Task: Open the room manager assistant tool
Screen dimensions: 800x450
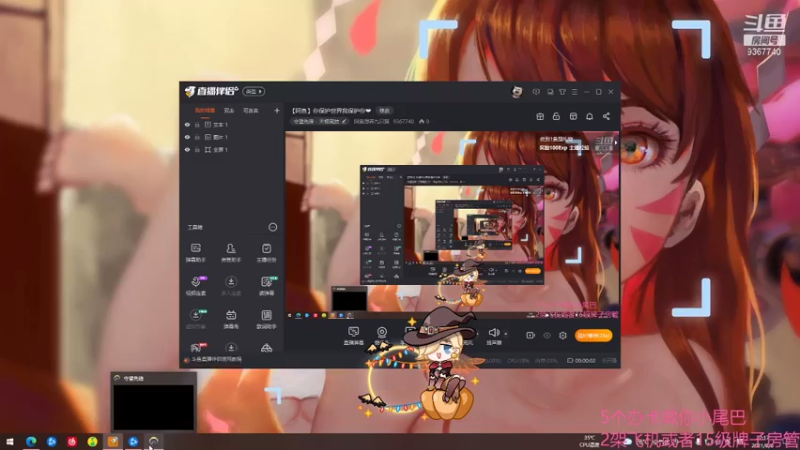Action: click(x=231, y=253)
